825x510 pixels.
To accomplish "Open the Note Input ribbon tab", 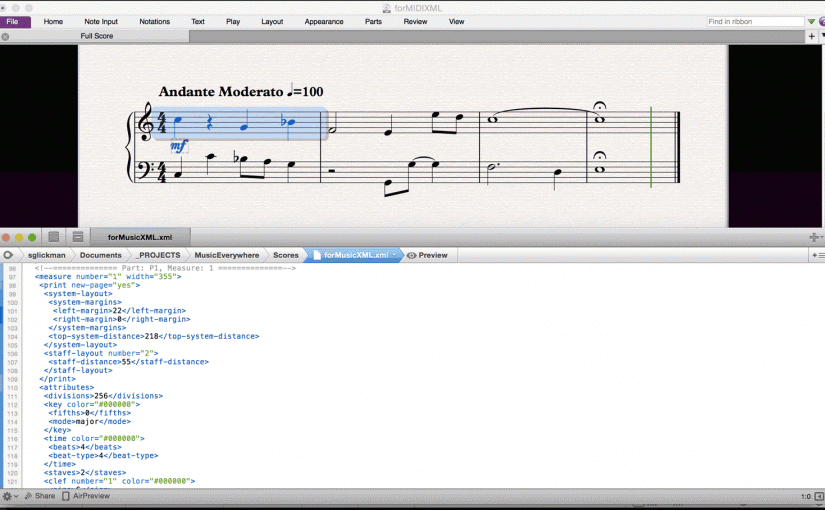I will tap(101, 22).
